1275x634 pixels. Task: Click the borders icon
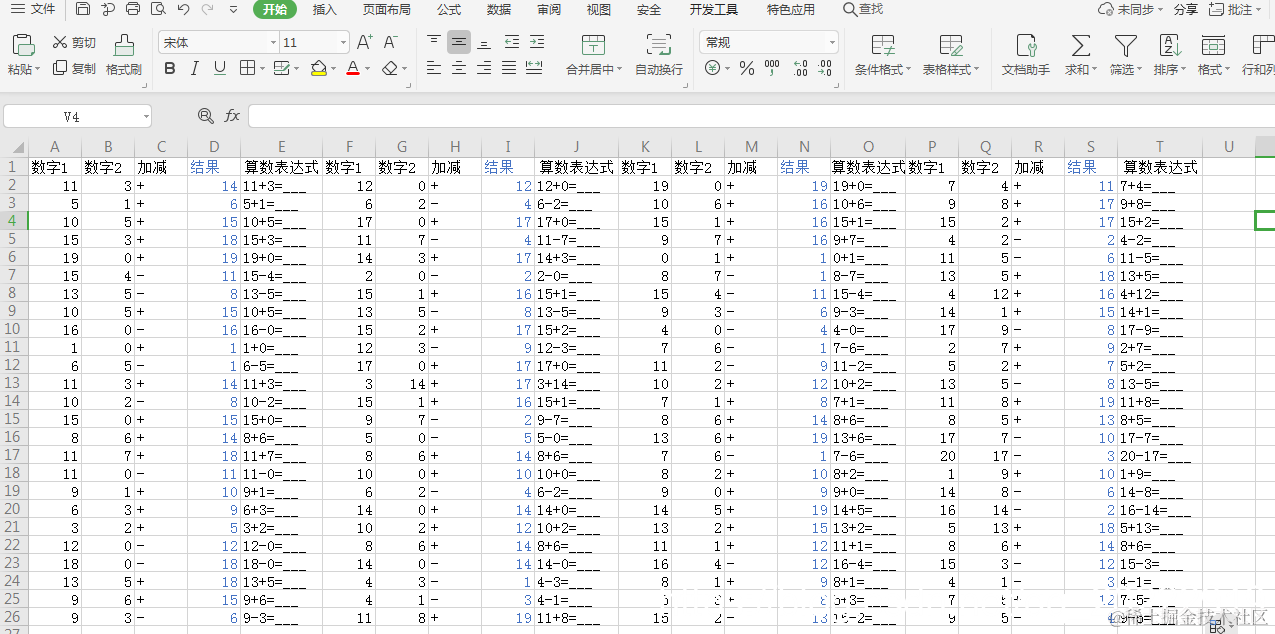coord(246,68)
